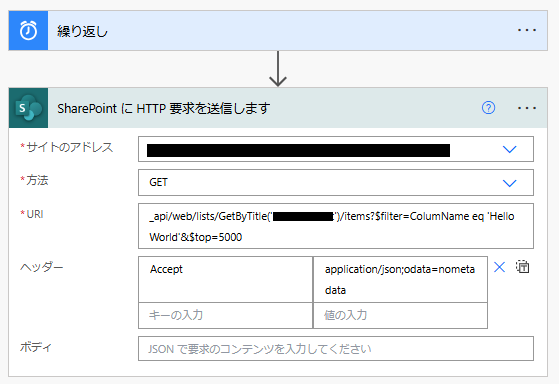Delete the Accept header row
This screenshot has height=384, width=559.
pos(499,267)
